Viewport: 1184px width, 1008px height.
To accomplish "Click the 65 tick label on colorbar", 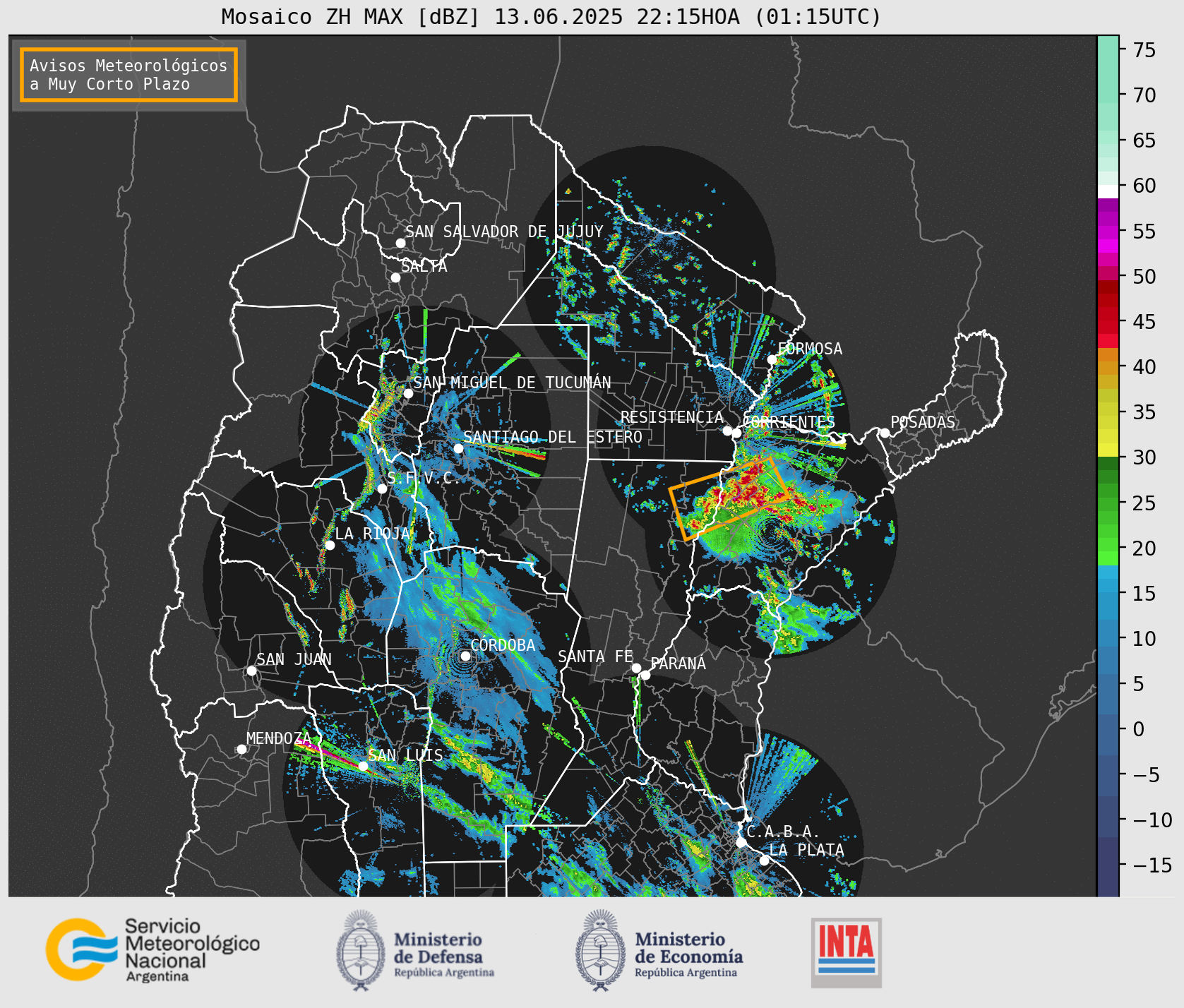I will point(1144,140).
